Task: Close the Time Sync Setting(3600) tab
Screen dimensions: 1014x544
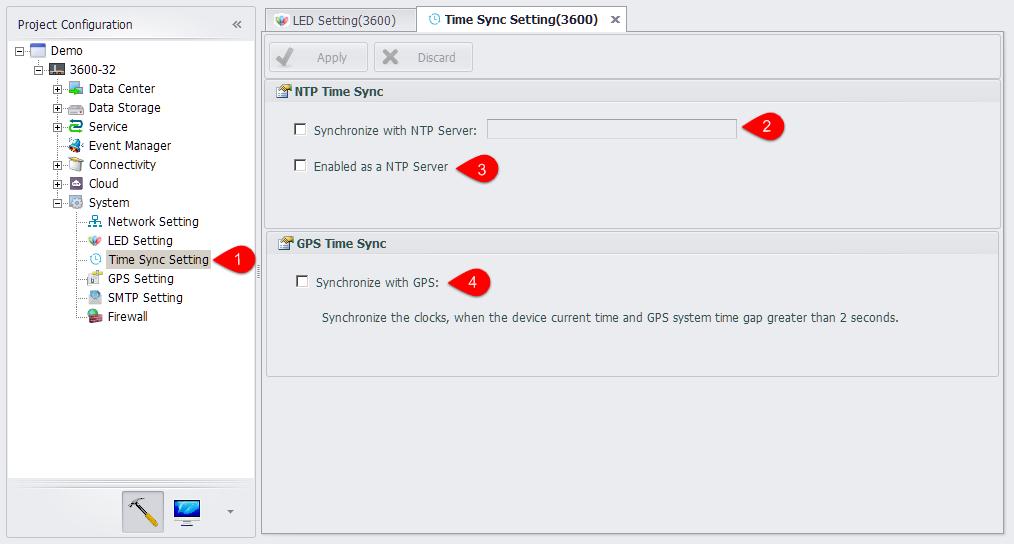Action: click(615, 20)
